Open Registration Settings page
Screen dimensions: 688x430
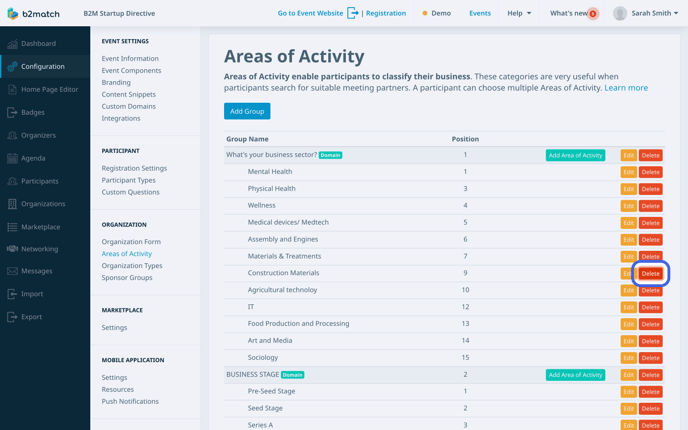pos(134,168)
